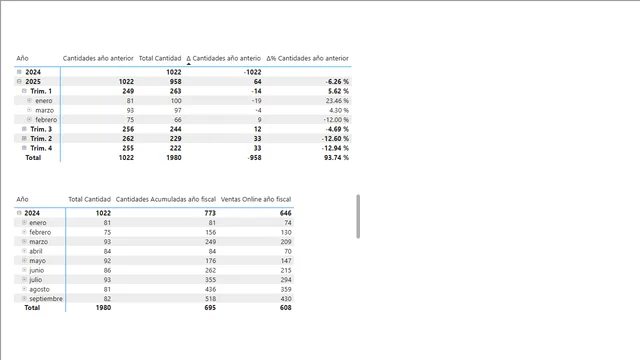The width and height of the screenshot is (640, 360).
Task: Expand the septiembre month row
Action: (24, 298)
